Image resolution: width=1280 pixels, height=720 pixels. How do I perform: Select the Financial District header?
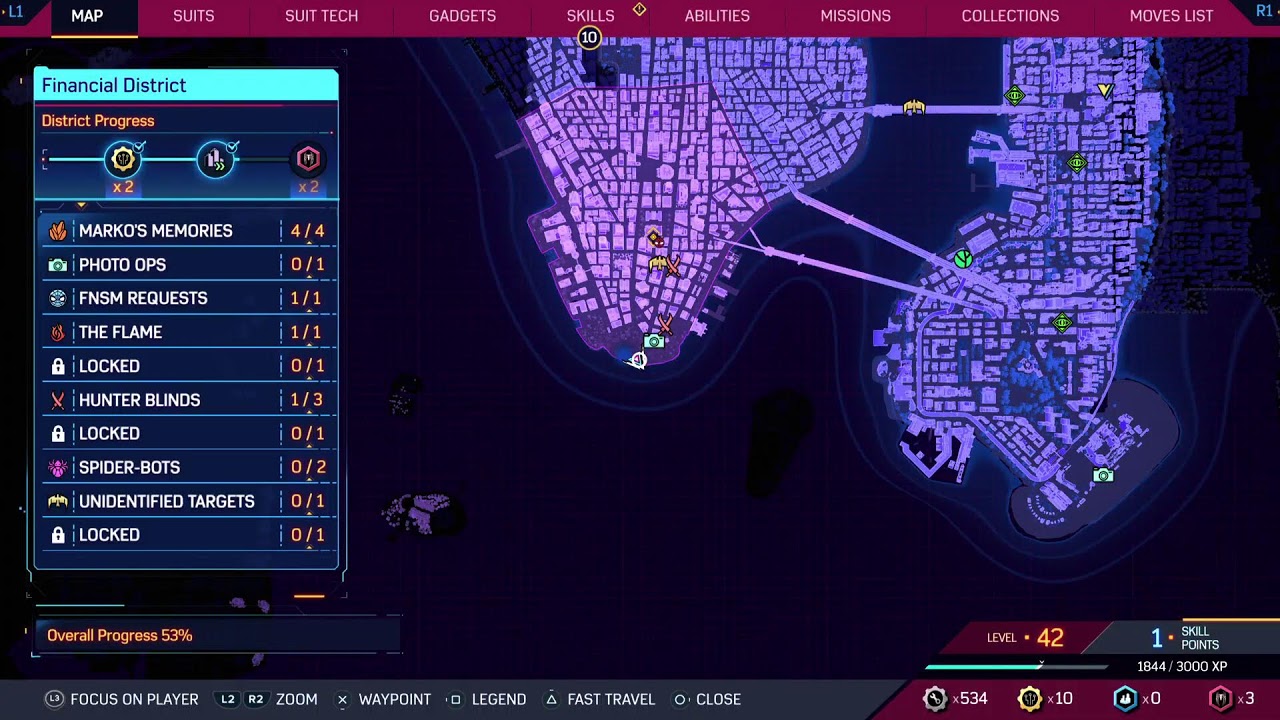pos(186,85)
